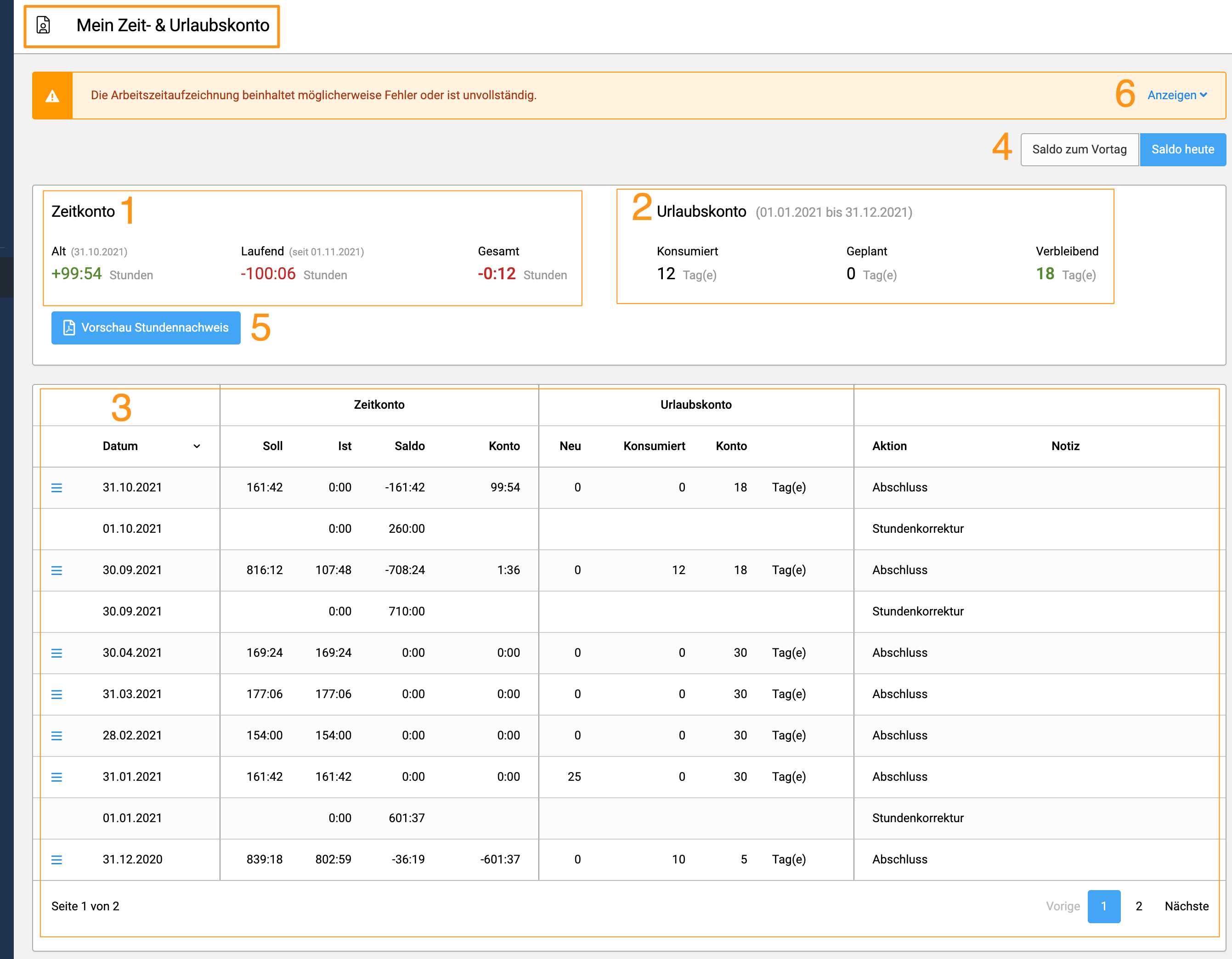1232x959 pixels.
Task: Open row menu icon for 30.09.2021 Abschluss
Action: [x=57, y=570]
